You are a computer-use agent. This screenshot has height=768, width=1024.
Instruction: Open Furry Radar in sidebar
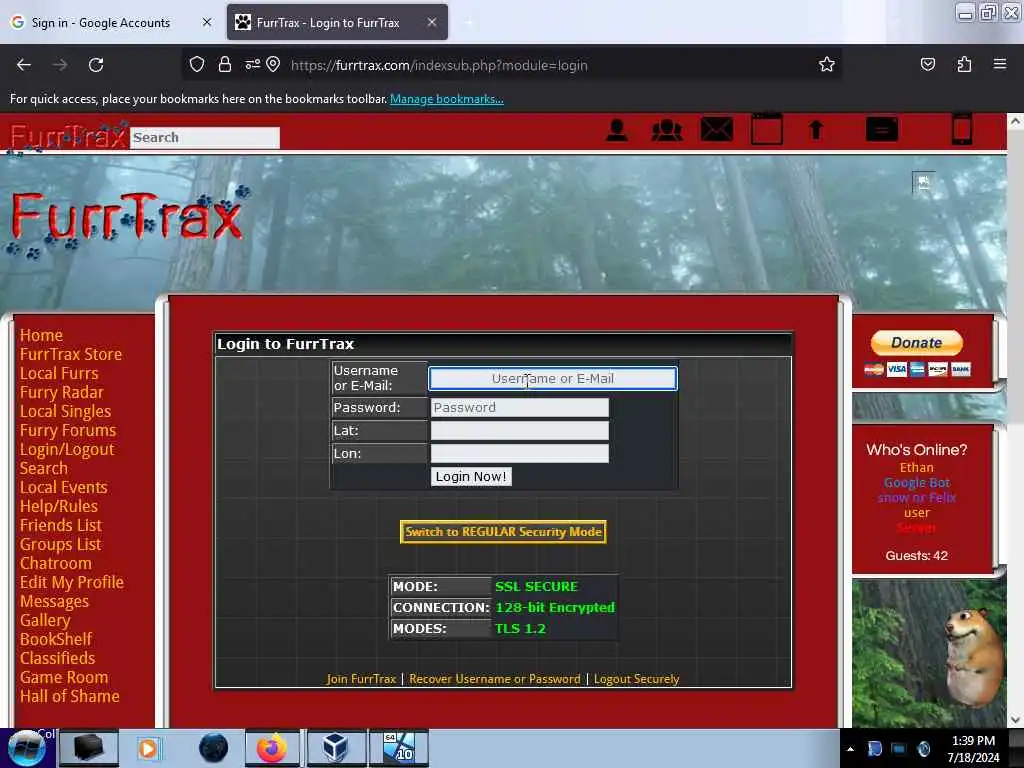click(x=61, y=392)
